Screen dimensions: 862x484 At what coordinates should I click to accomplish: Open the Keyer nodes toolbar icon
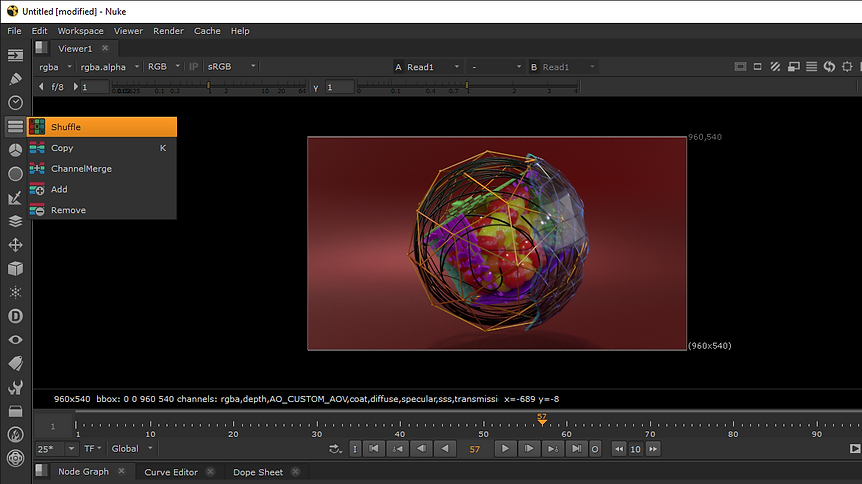point(15,197)
